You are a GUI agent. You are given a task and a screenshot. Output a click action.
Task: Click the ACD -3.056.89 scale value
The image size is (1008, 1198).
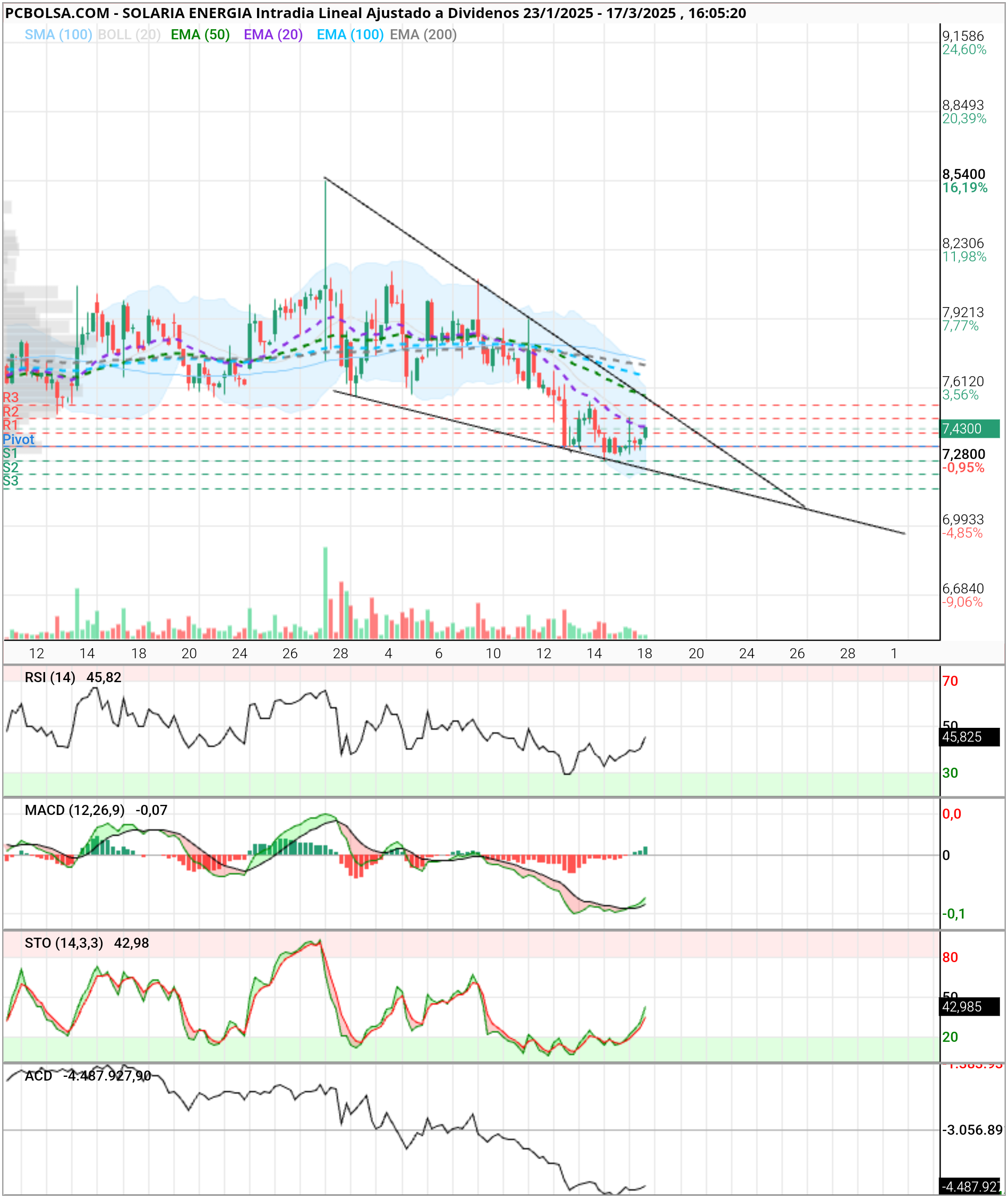(972, 1130)
